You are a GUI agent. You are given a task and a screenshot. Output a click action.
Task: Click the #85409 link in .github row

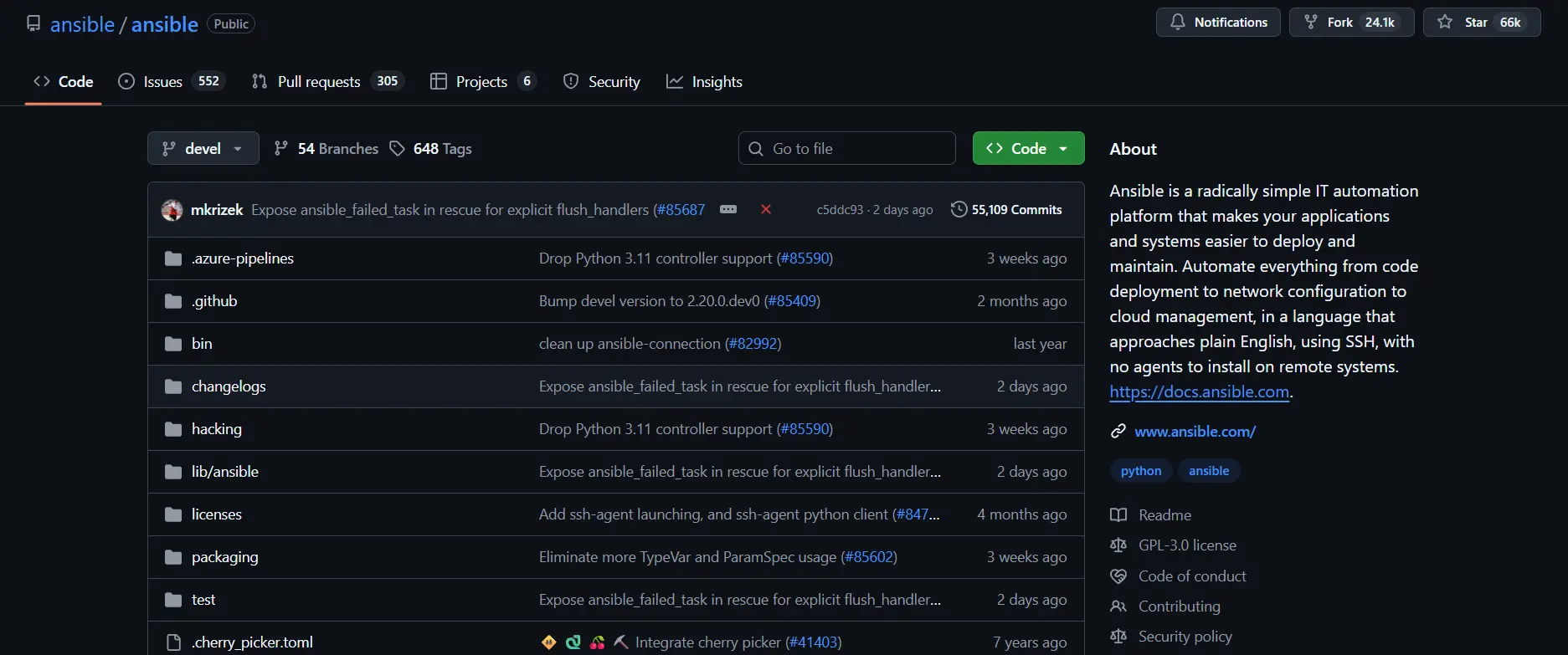(x=792, y=301)
